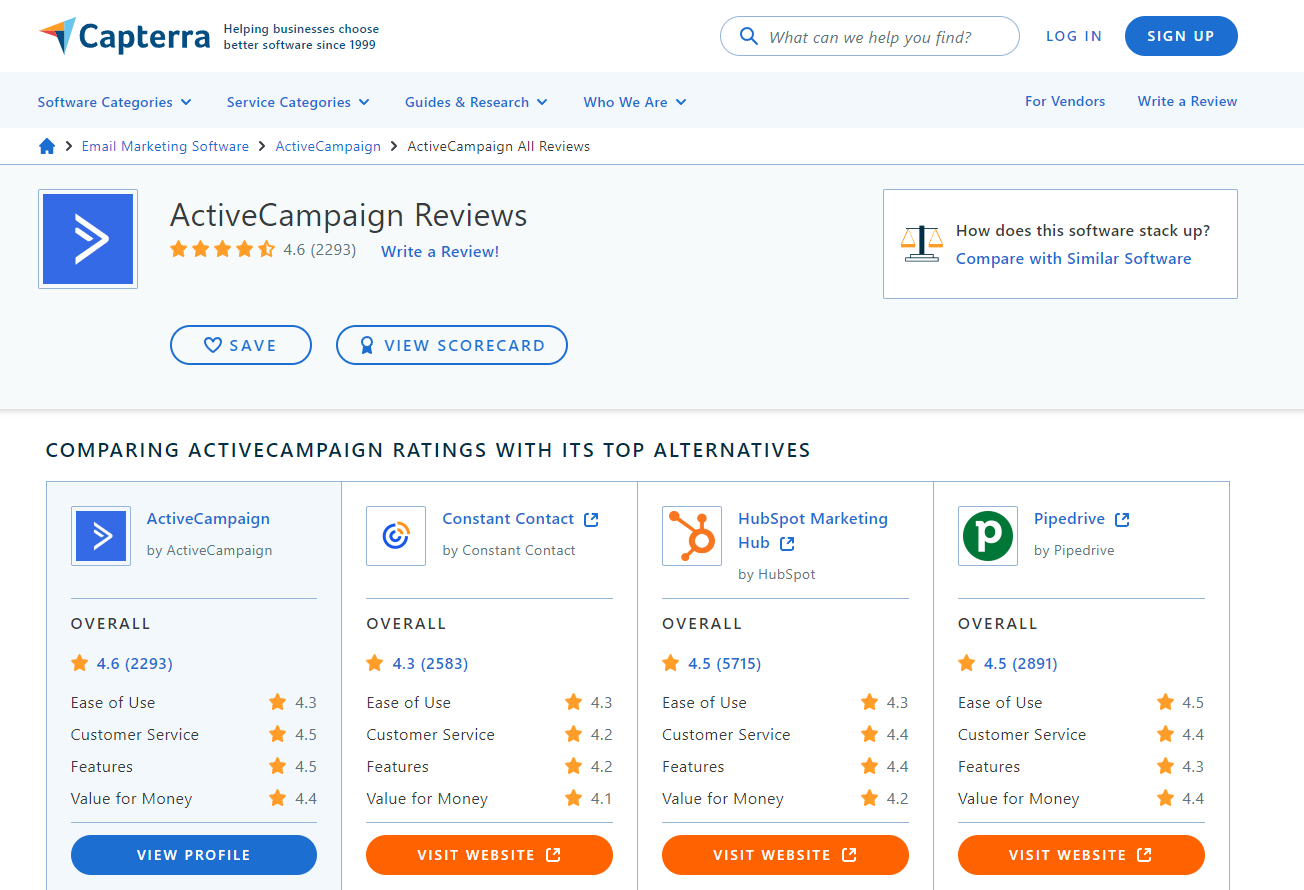Open For Vendors menu item
1304x890 pixels.
(1065, 101)
